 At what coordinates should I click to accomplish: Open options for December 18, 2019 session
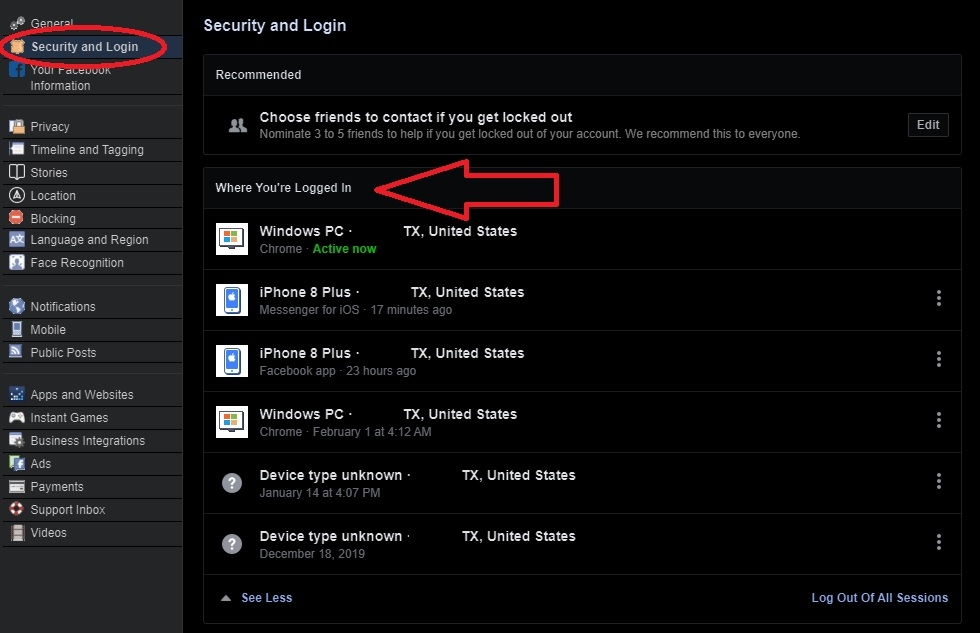939,542
